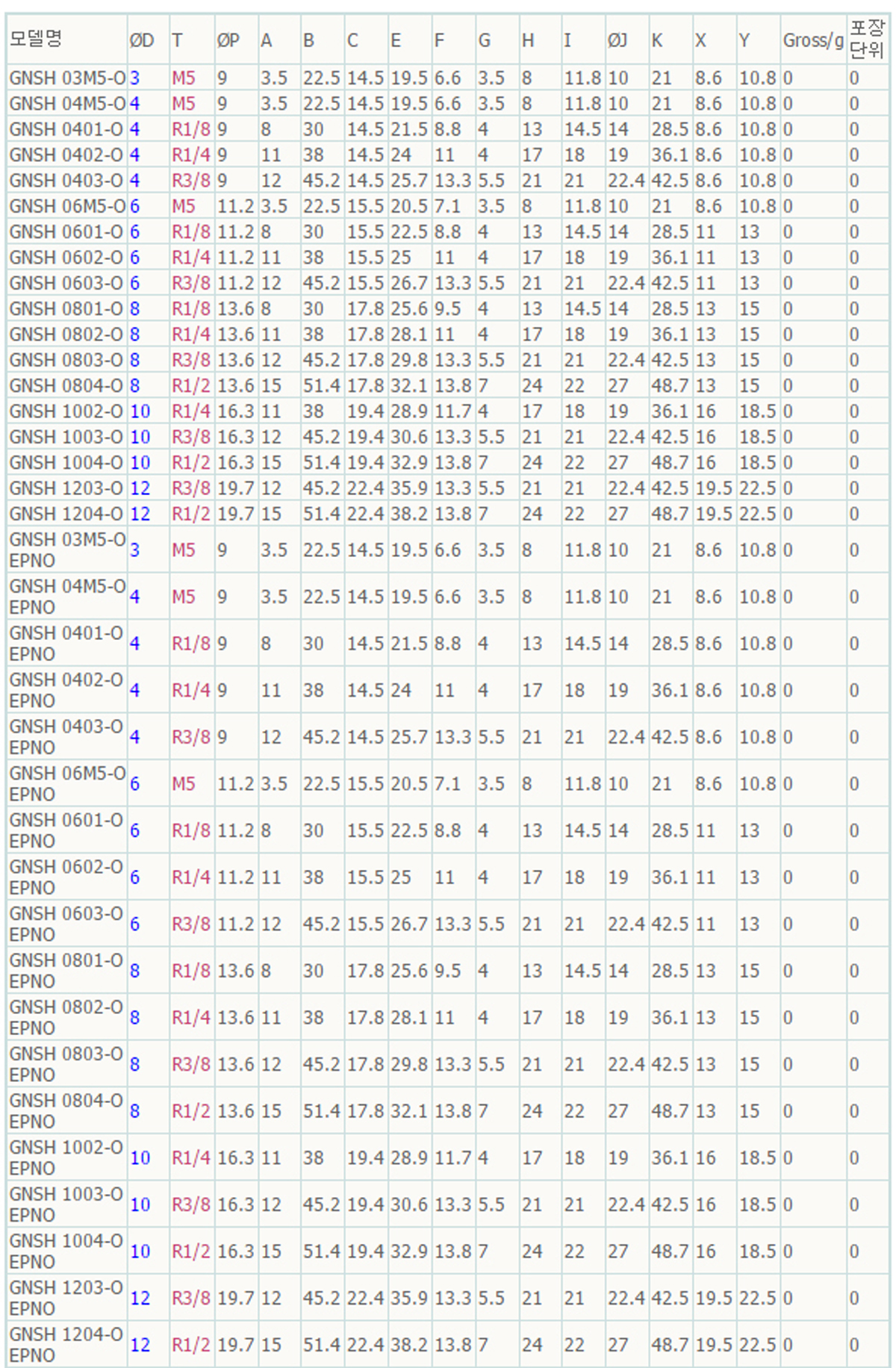Click the ØP column header
Viewport: 896px width, 1368px height.
point(228,40)
